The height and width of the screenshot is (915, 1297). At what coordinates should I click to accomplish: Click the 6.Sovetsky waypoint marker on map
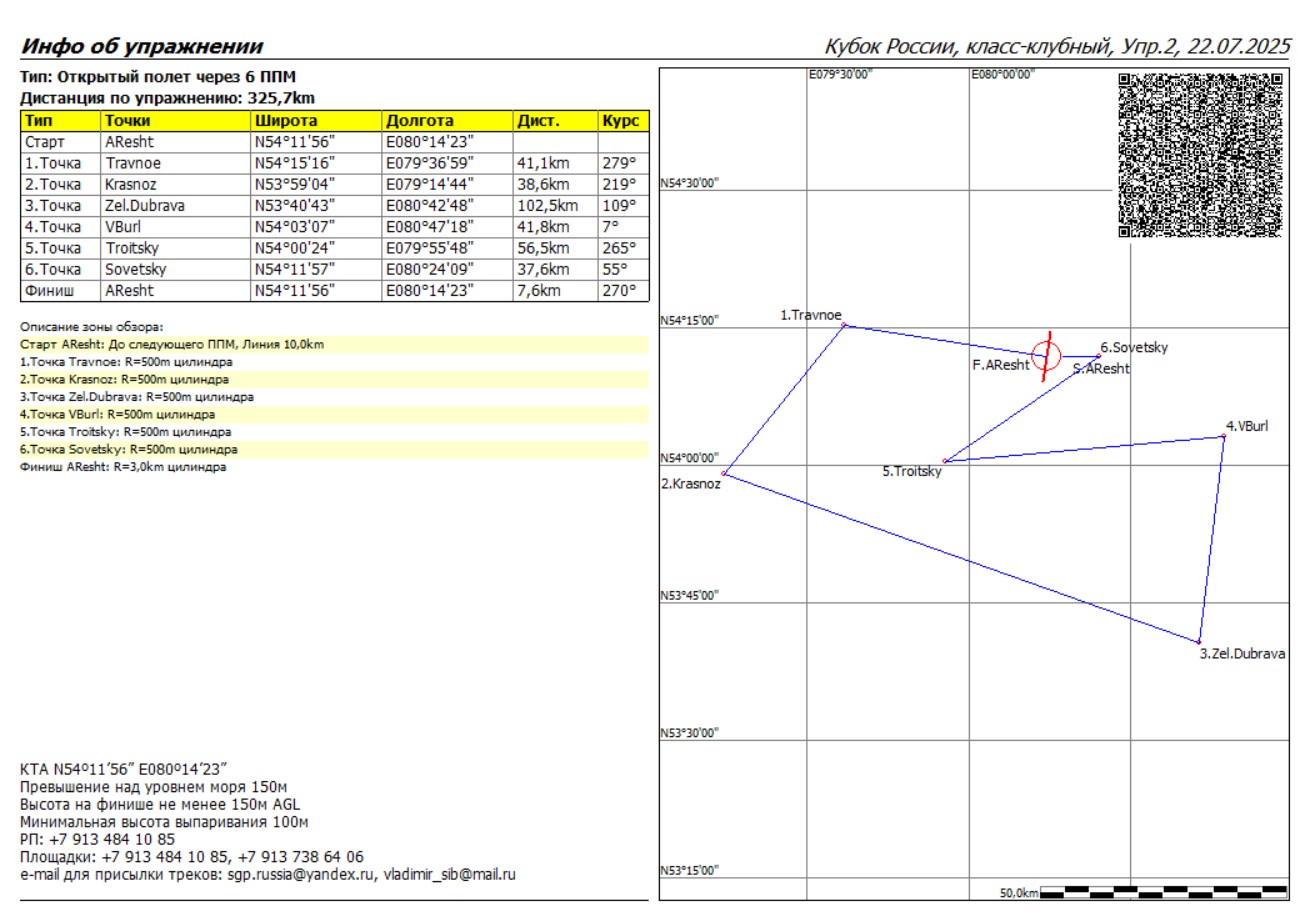1098,356
